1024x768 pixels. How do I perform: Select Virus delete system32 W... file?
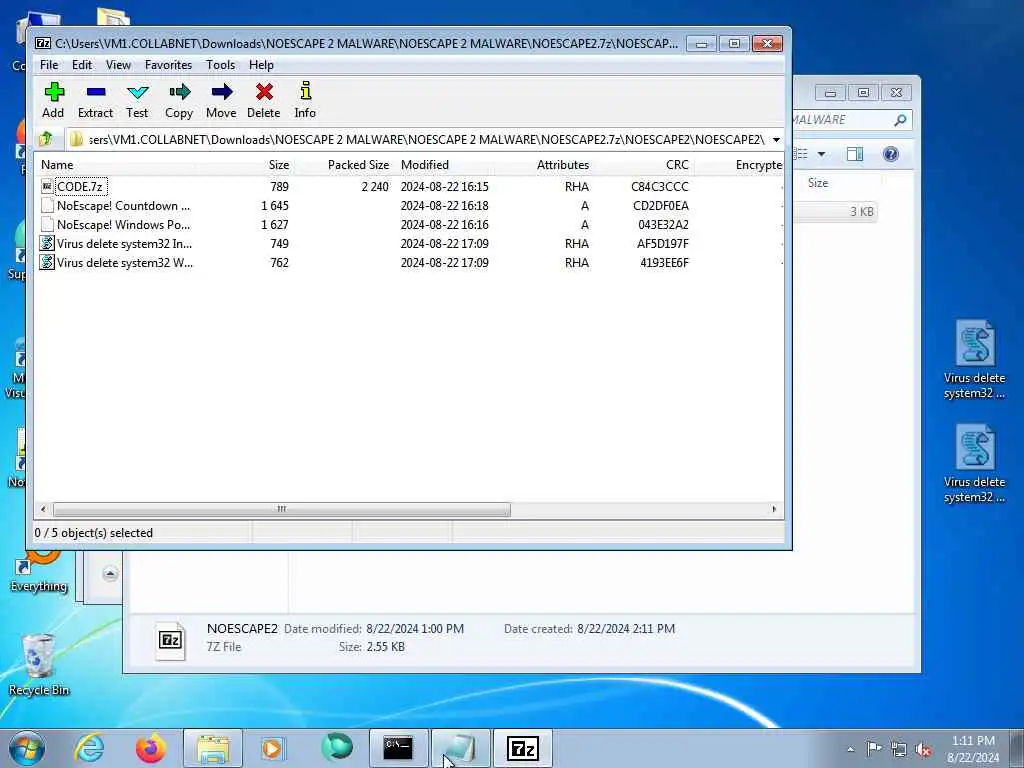tap(125, 263)
